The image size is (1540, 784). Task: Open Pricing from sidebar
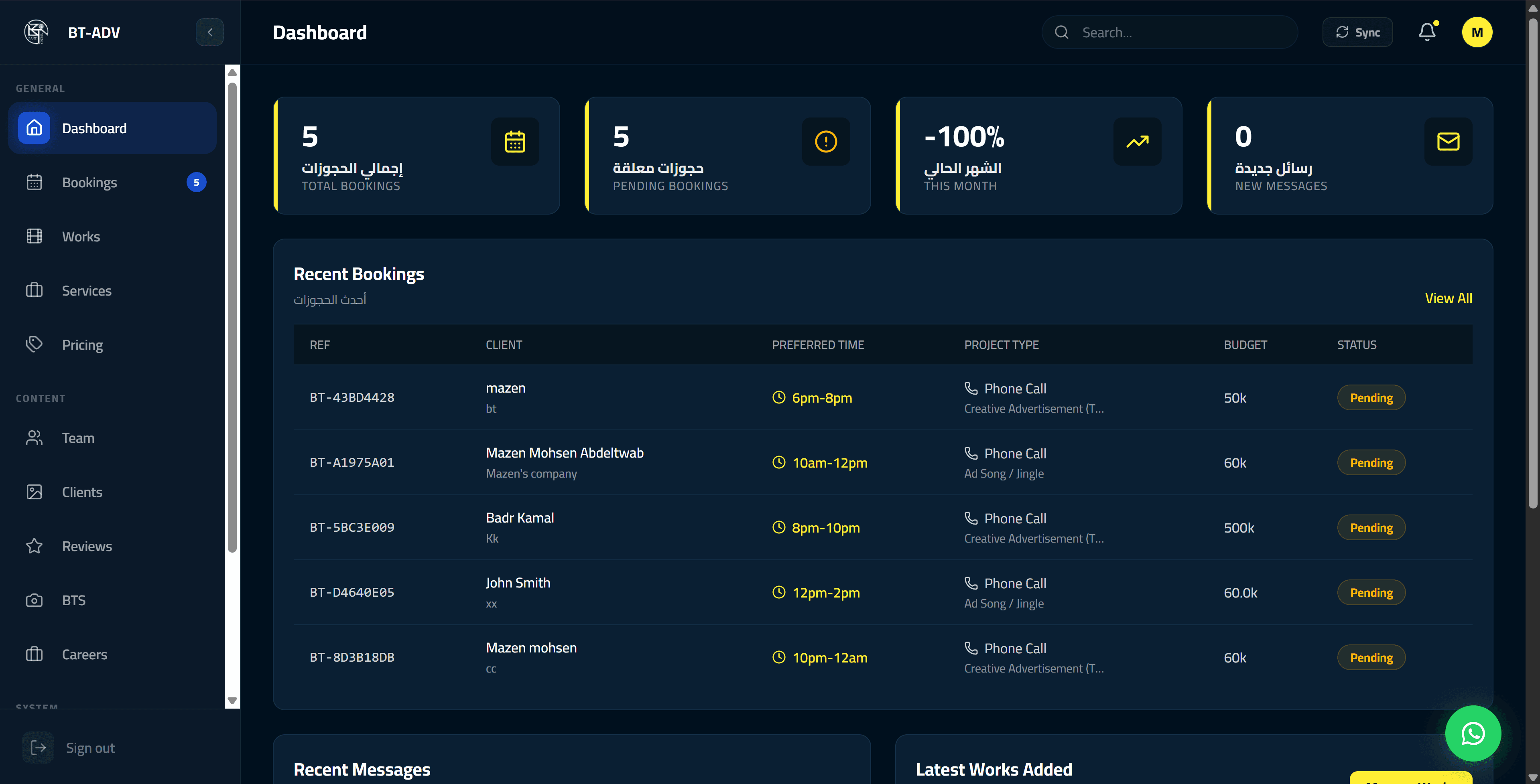(112, 345)
